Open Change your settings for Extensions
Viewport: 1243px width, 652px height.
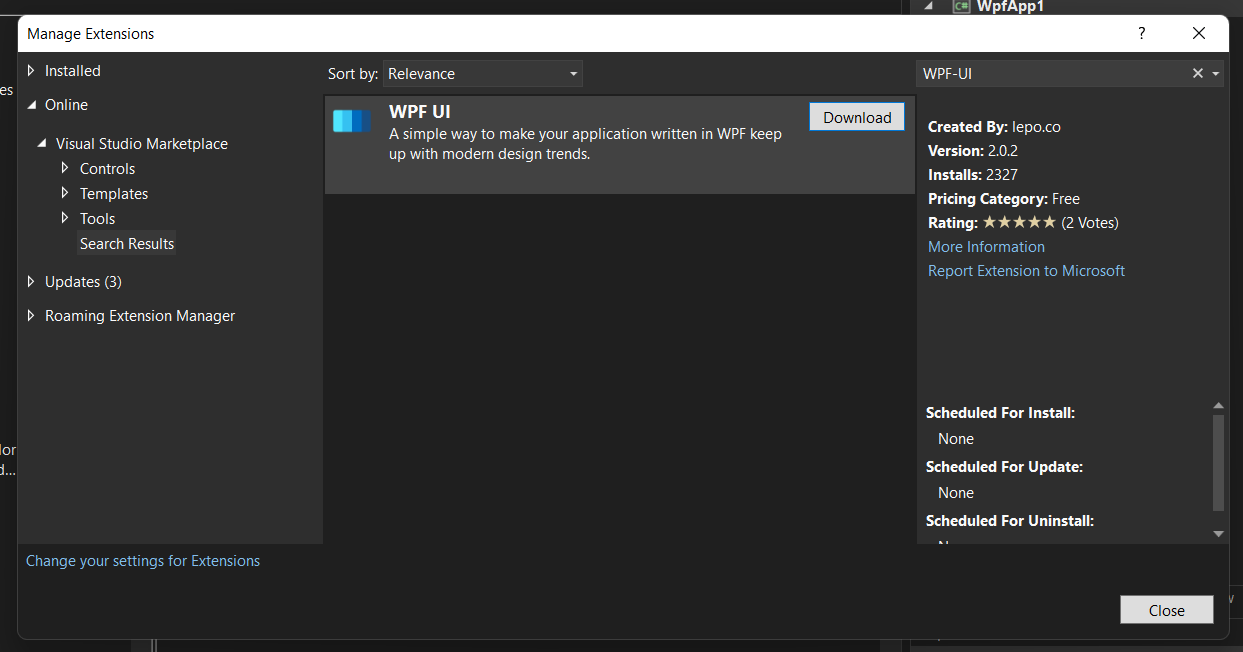(143, 560)
